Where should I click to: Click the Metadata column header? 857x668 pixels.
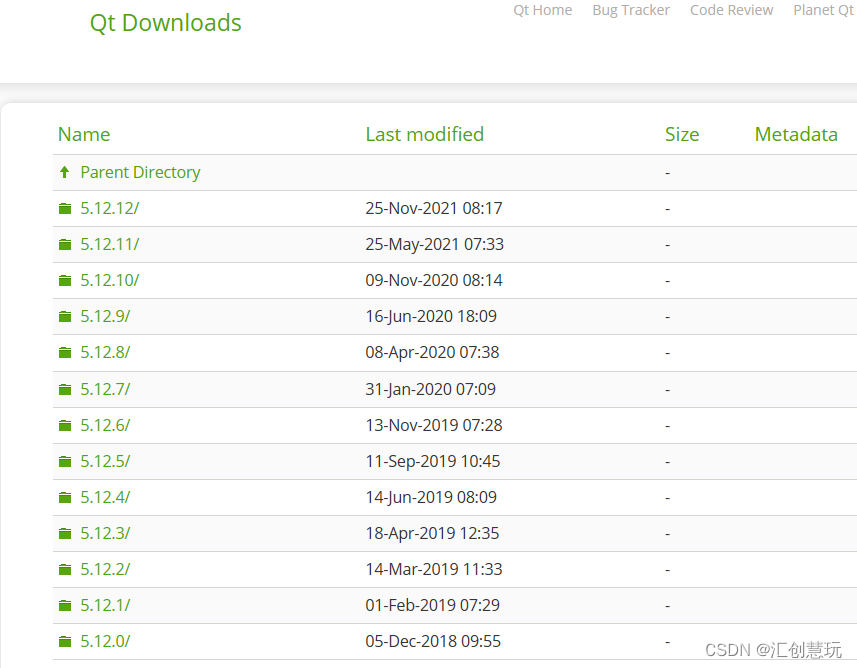796,134
